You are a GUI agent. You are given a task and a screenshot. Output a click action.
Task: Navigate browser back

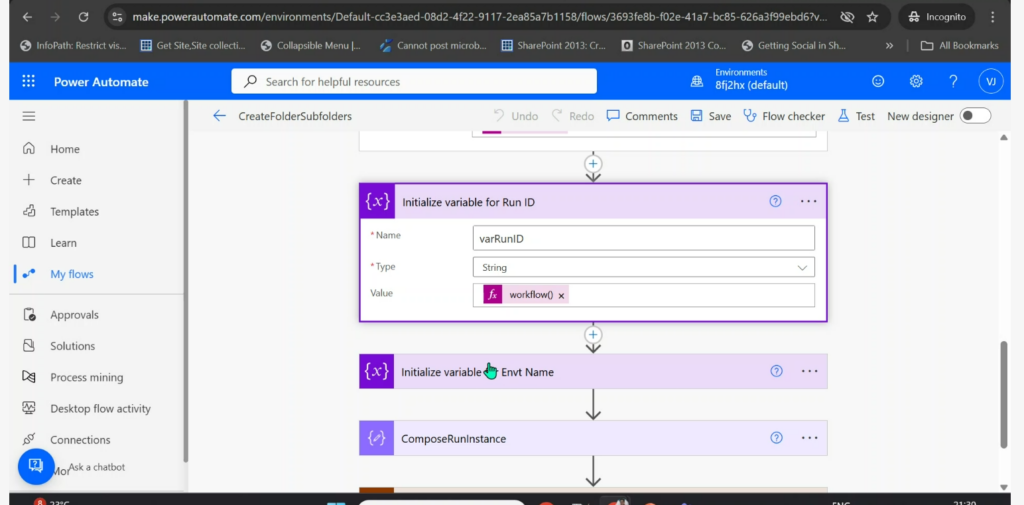[27, 17]
